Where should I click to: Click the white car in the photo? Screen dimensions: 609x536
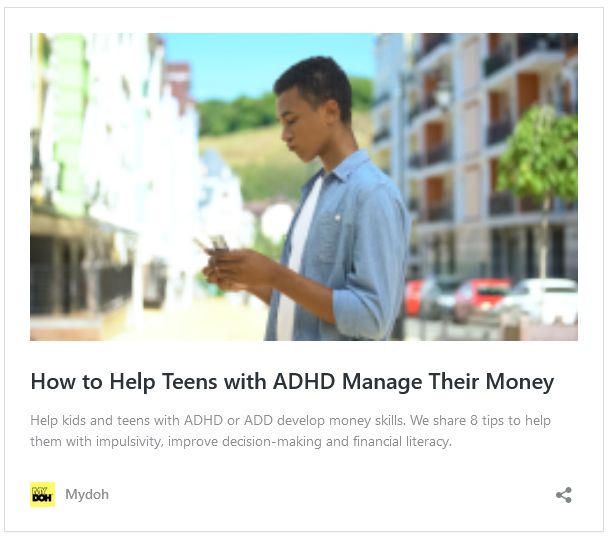[542, 299]
